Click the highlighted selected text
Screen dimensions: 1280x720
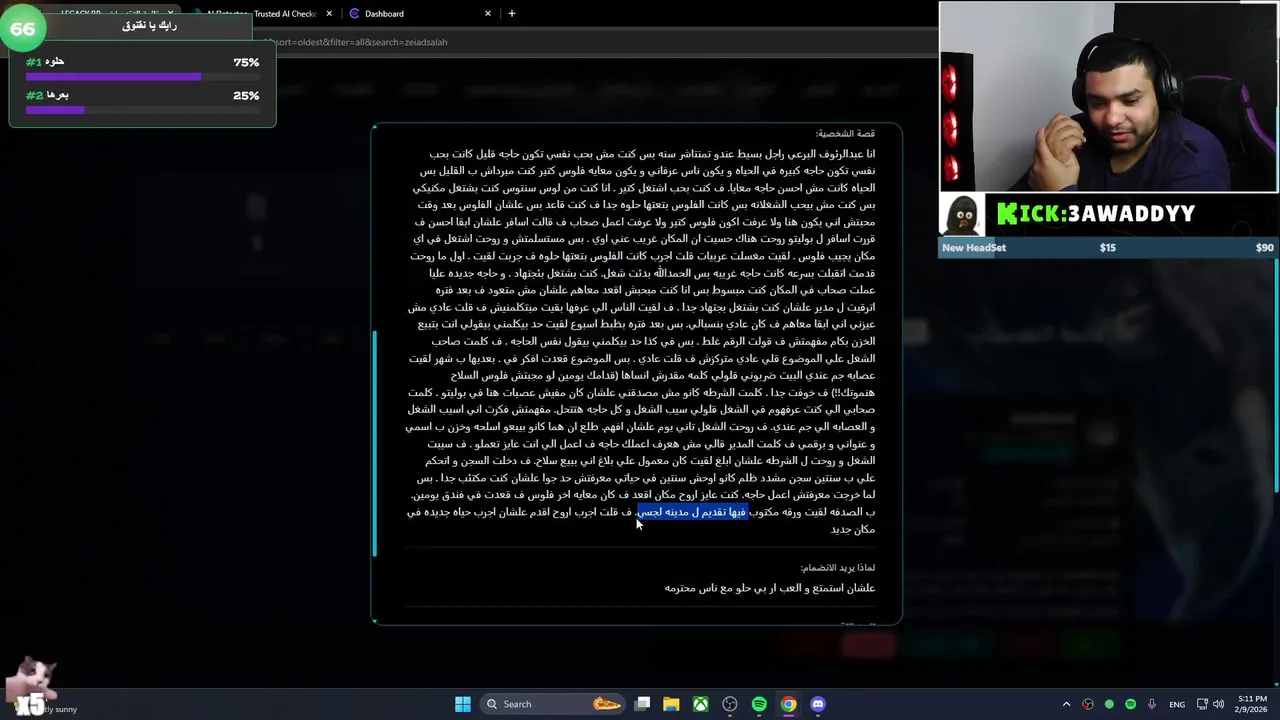point(692,512)
